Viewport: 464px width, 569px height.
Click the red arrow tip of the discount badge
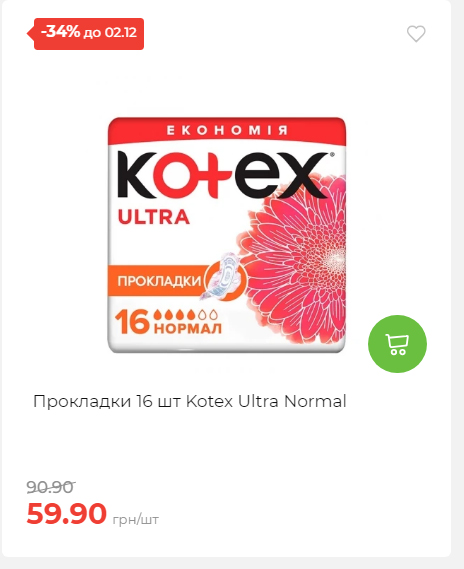pyautogui.click(x=30, y=33)
